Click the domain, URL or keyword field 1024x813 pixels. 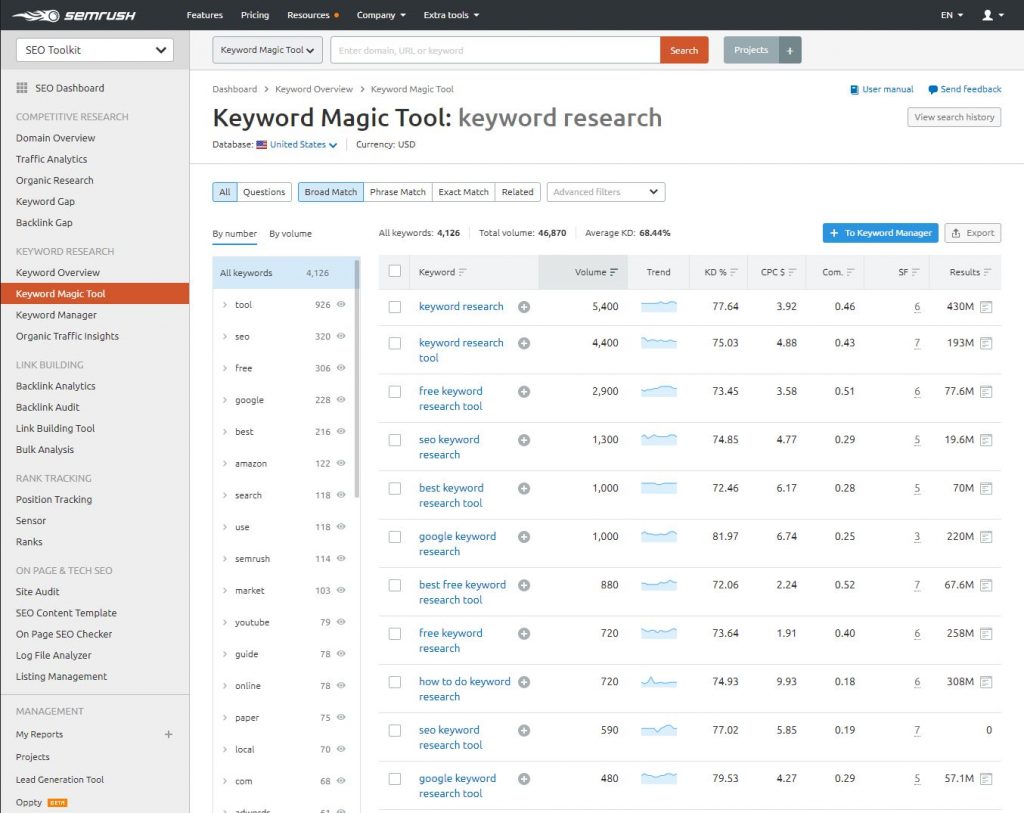495,50
